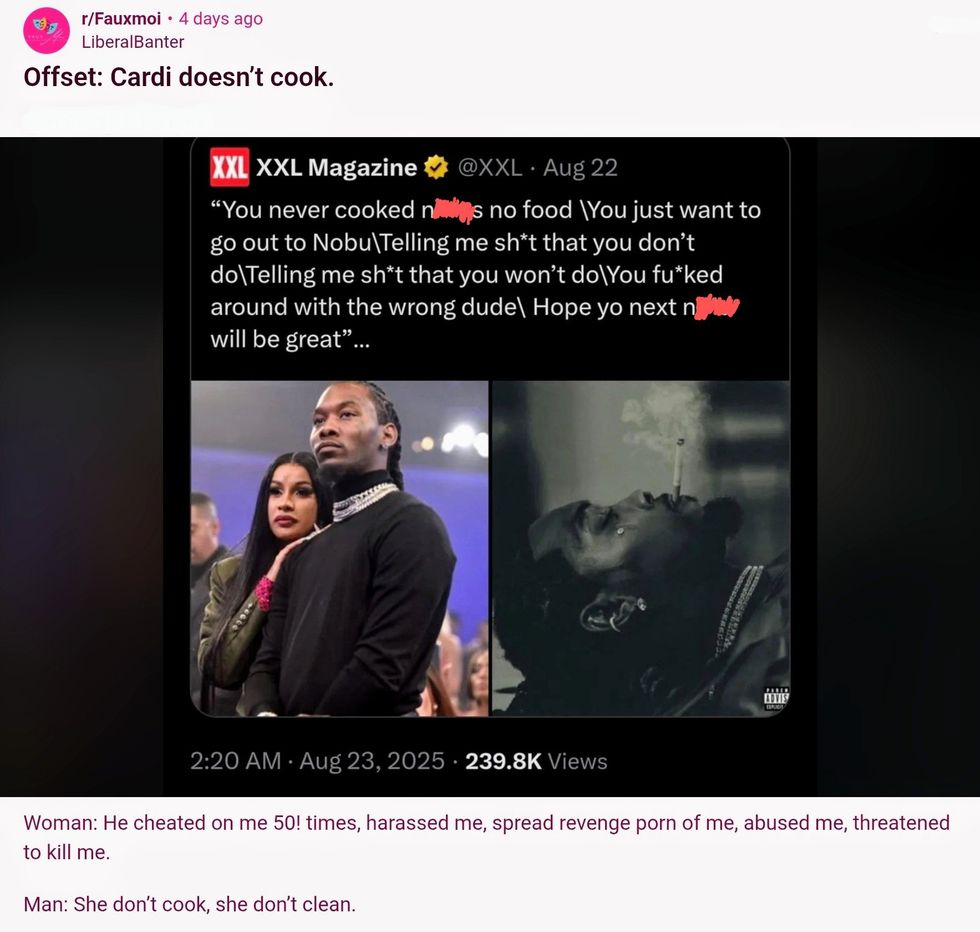Click the 2:20 AM Aug 23, 2025 timestamp

coord(317,761)
